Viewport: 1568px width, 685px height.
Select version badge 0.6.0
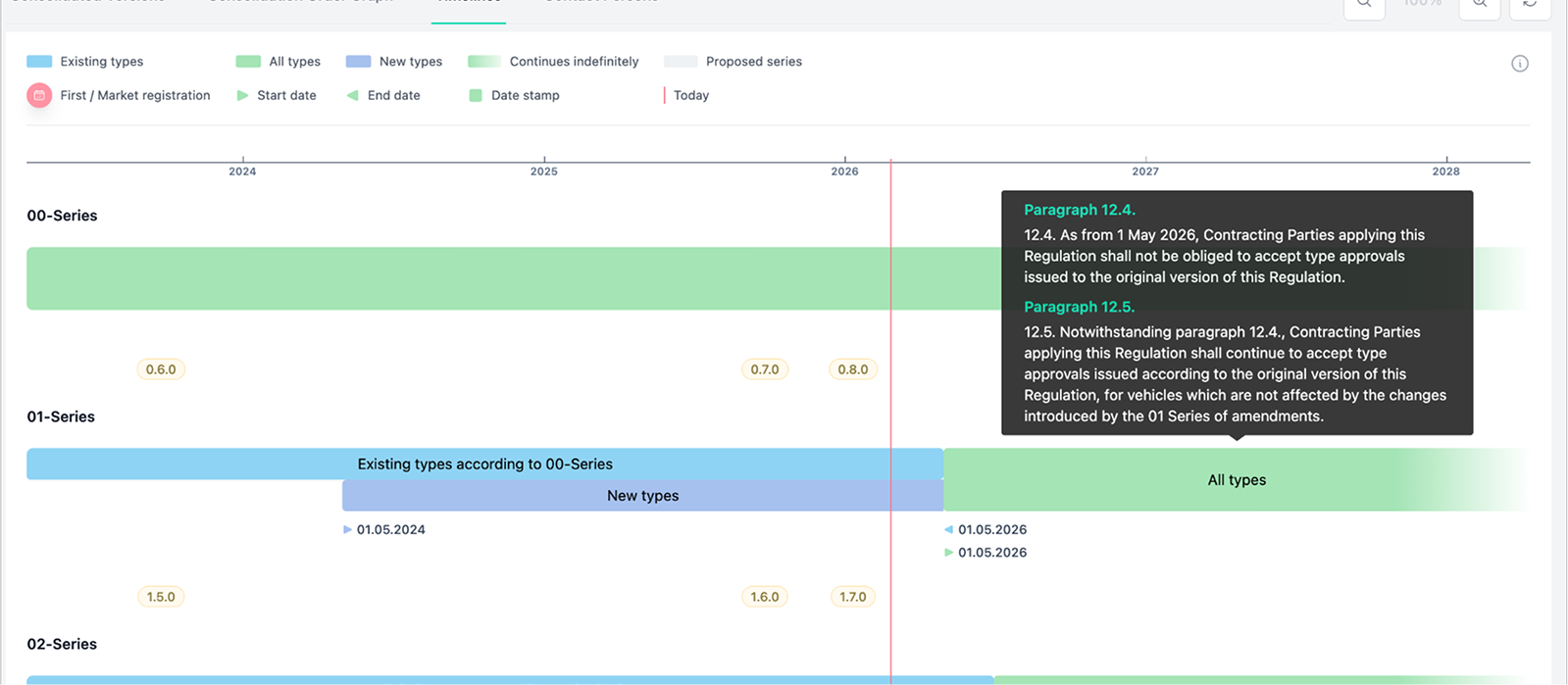click(x=161, y=369)
